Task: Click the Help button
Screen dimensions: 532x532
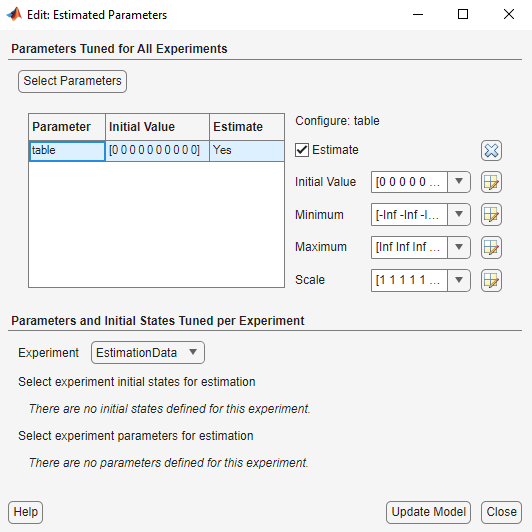Action: 25,512
